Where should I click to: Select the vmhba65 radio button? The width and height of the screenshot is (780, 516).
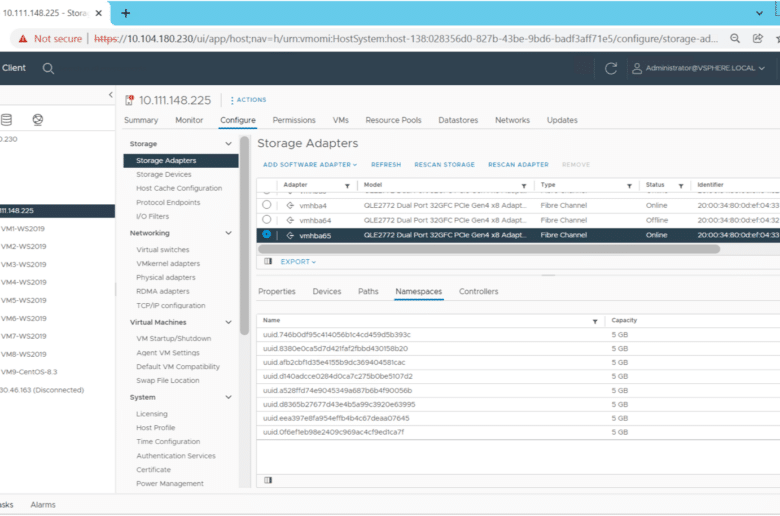267,234
